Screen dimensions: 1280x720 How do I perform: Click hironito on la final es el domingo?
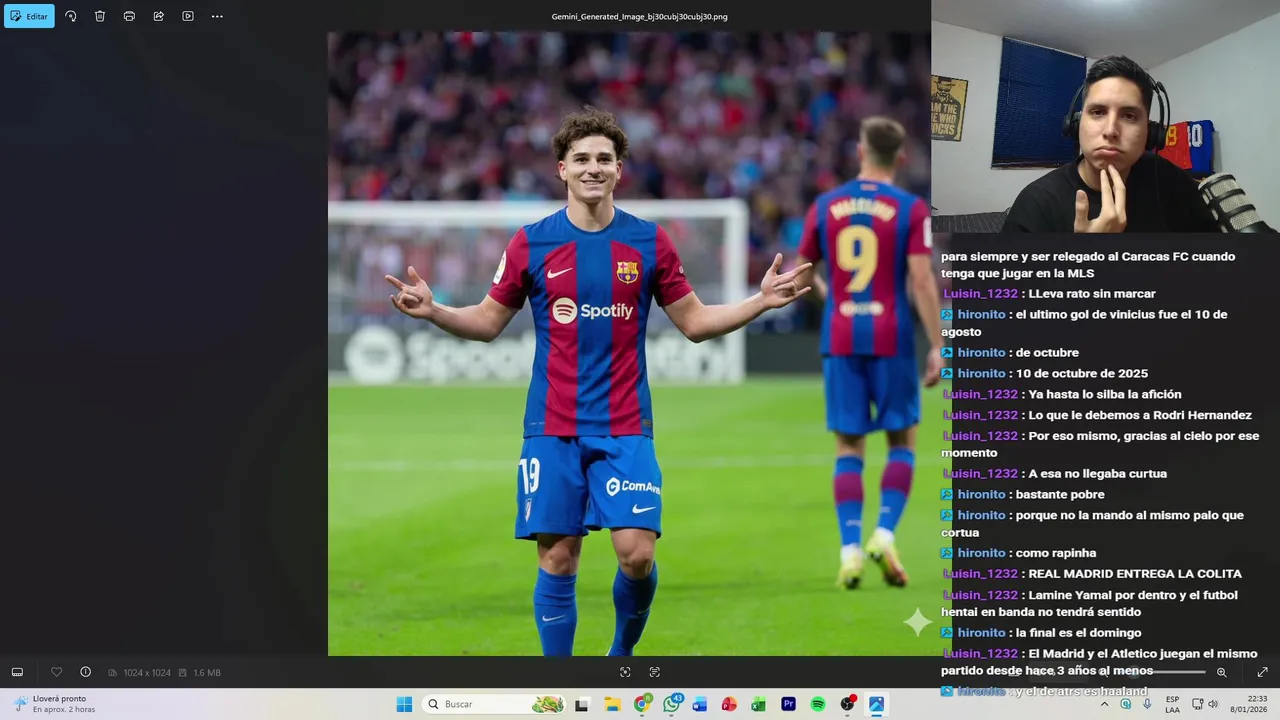pyautogui.click(x=981, y=633)
